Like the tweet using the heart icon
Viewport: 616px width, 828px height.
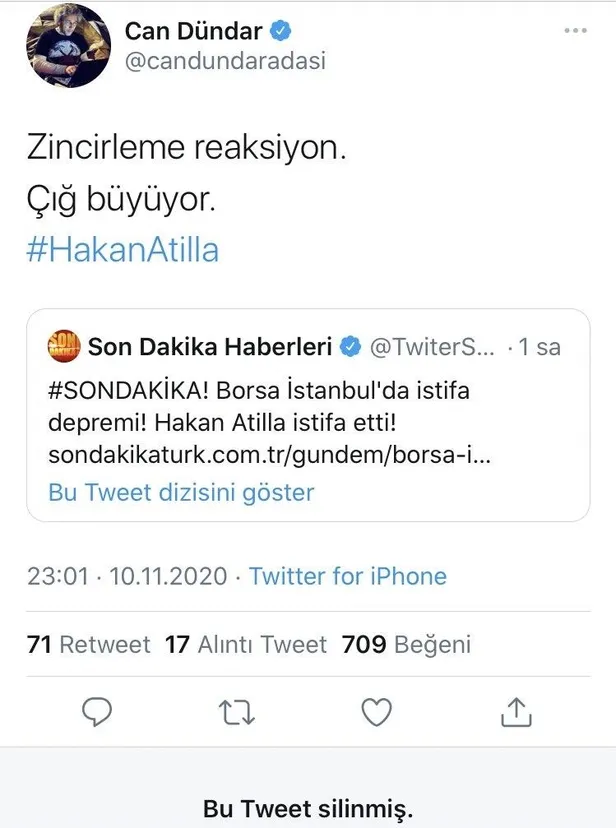point(376,712)
